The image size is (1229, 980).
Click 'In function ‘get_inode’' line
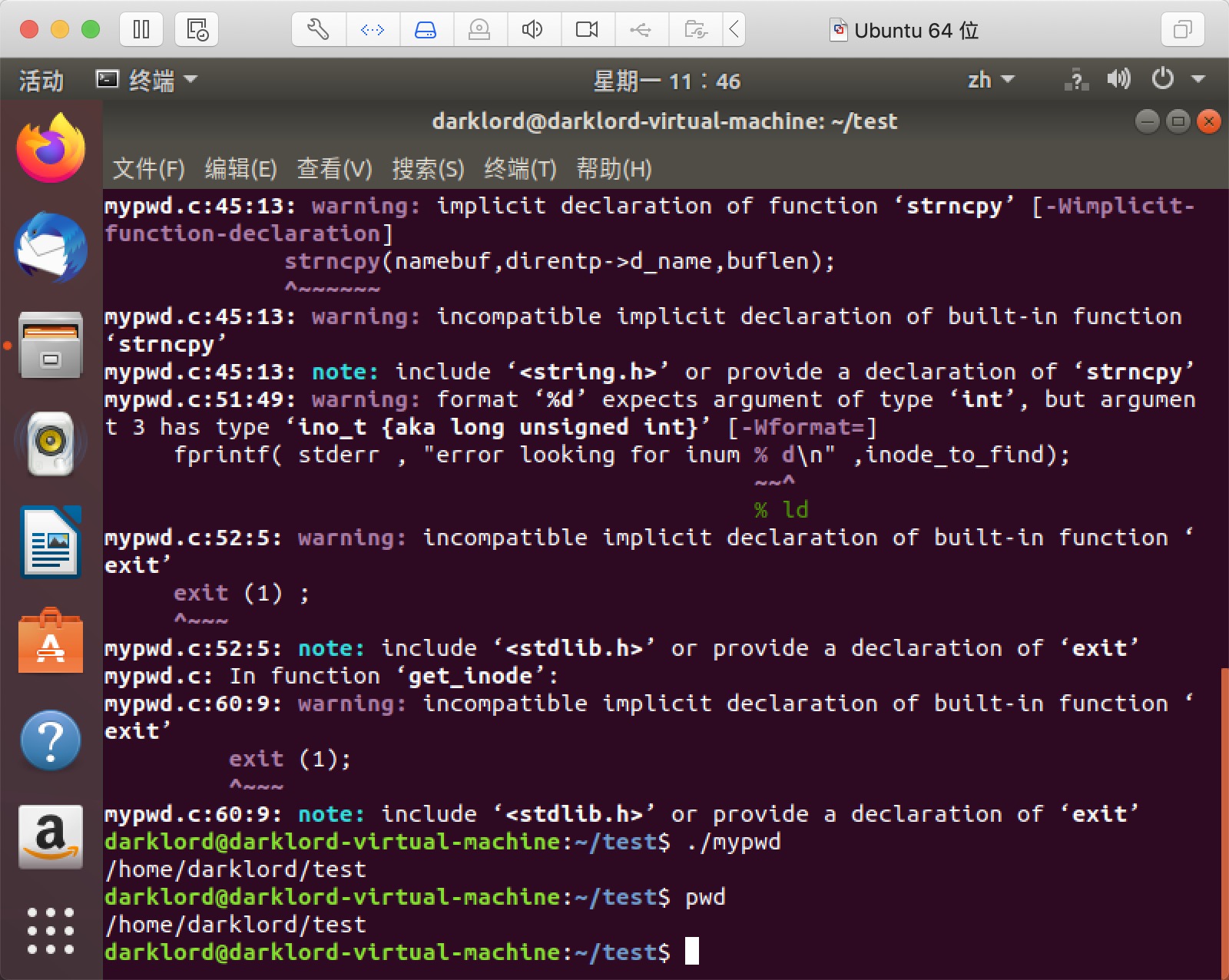click(x=331, y=676)
